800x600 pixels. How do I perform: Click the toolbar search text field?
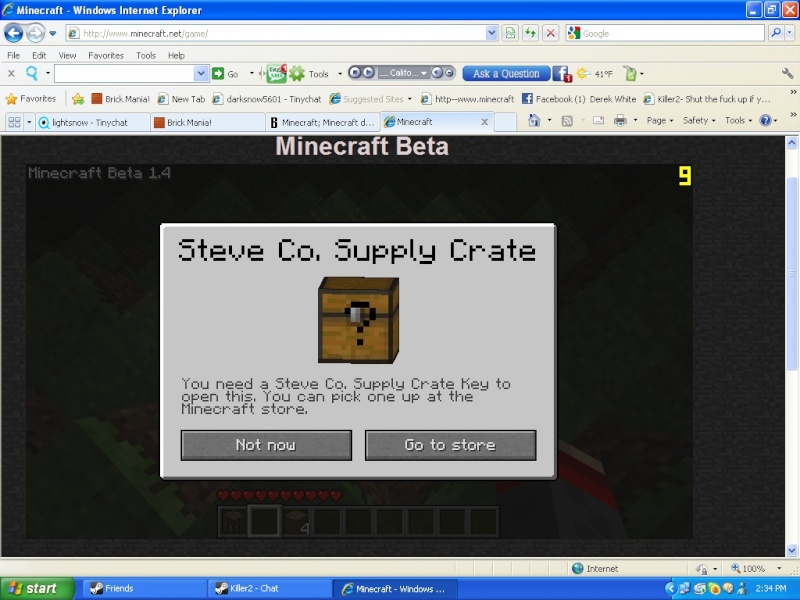tap(124, 73)
